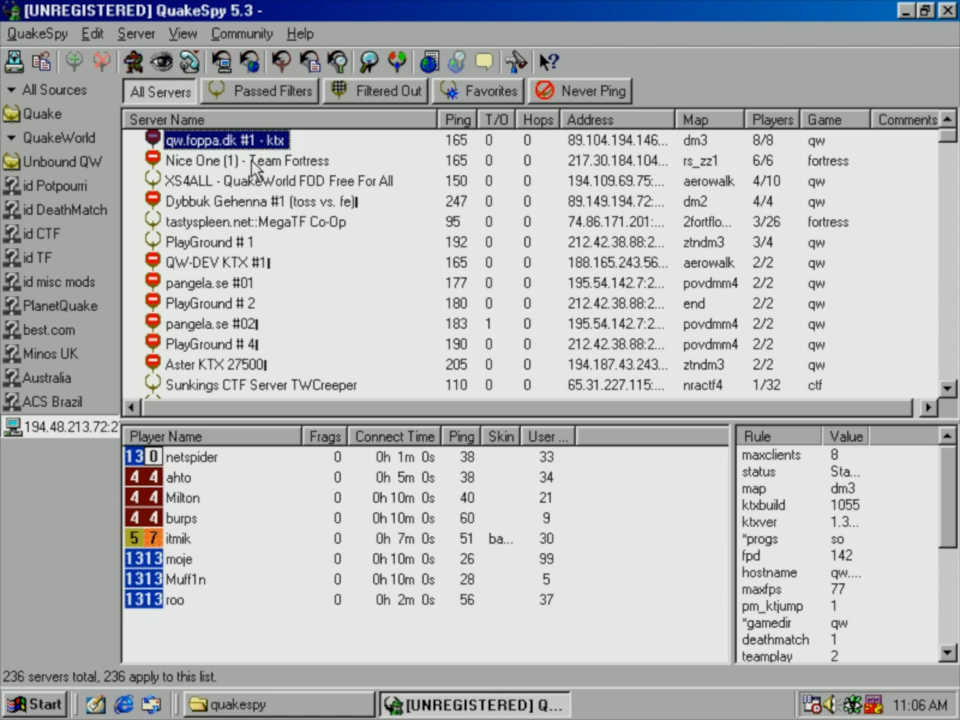Switch to Favorites tab
The width and height of the screenshot is (960, 720).
tap(478, 91)
